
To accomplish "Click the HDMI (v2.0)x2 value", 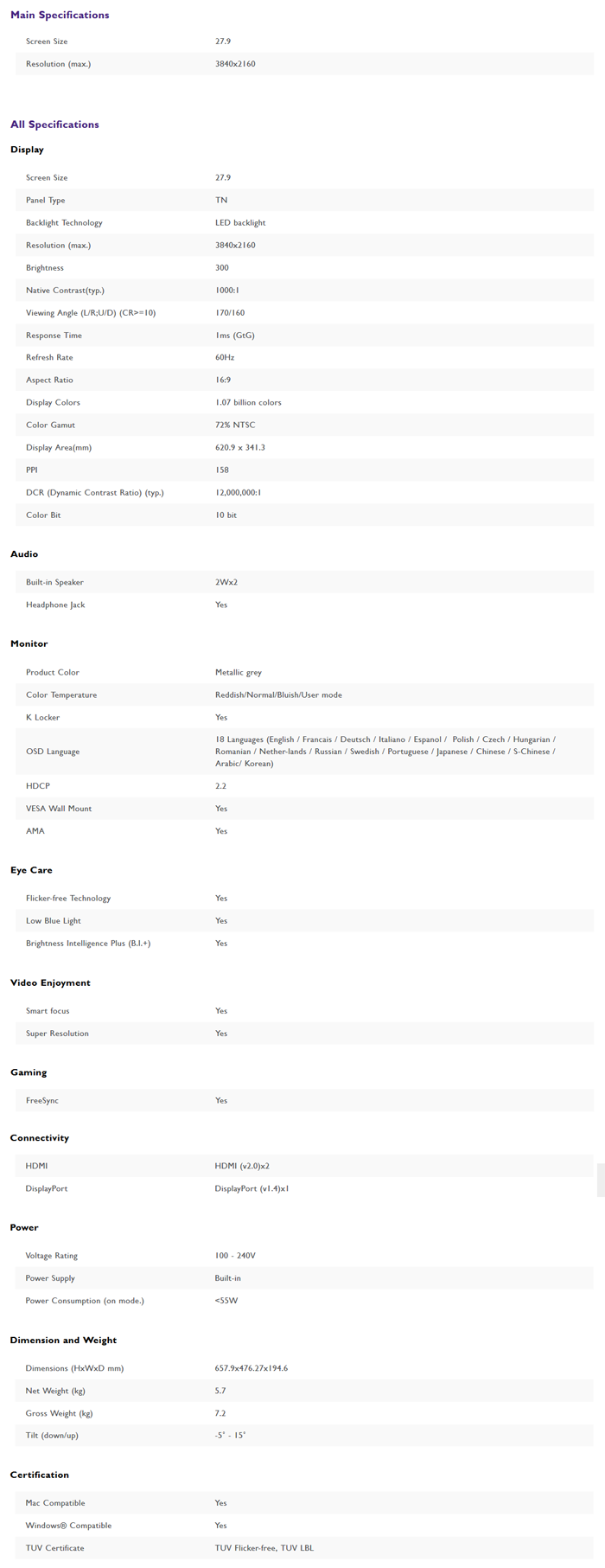I will tap(242, 1166).
